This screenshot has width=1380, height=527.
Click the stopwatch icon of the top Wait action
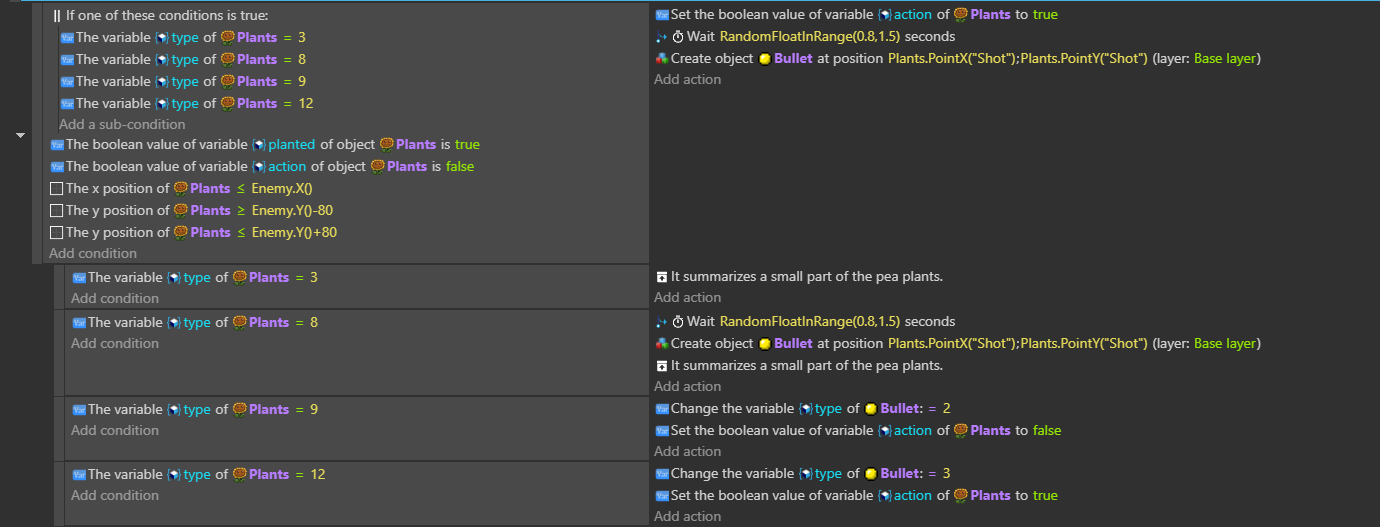[x=677, y=37]
